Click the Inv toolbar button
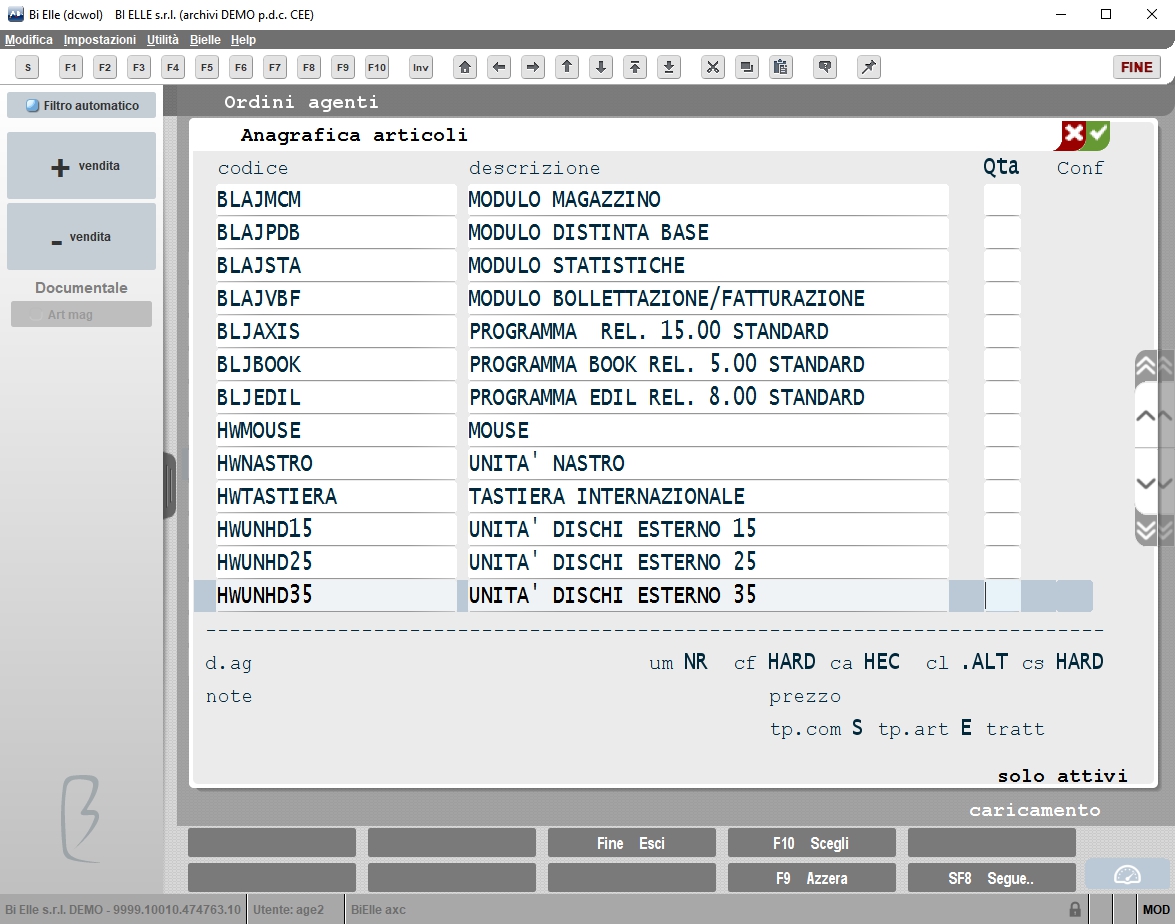This screenshot has height=924, width=1175. 421,67
